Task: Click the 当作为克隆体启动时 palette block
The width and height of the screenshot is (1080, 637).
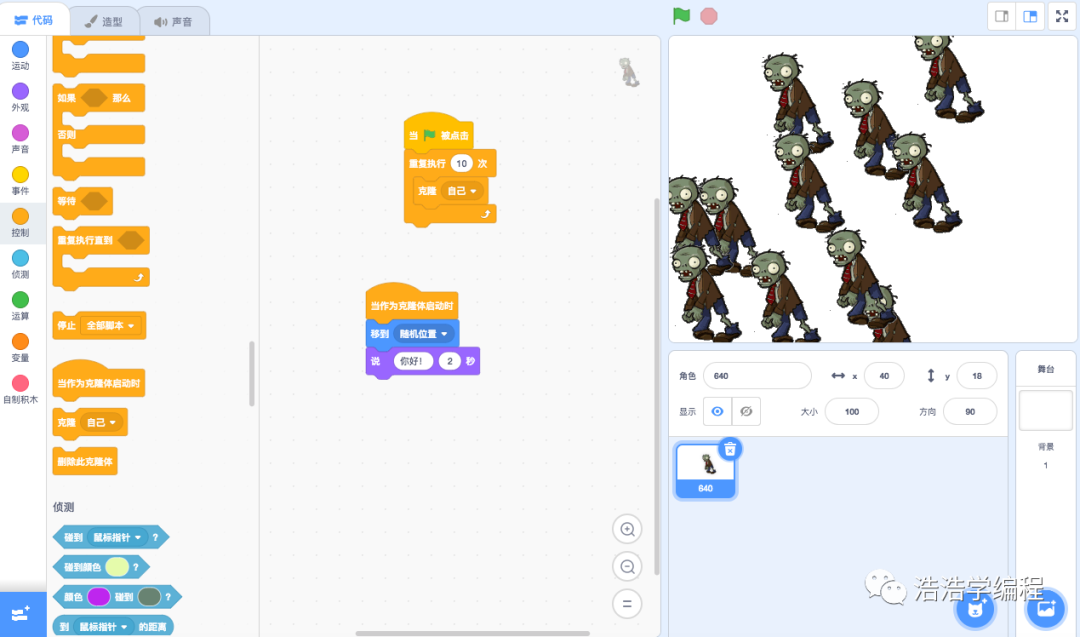Action: tap(98, 380)
